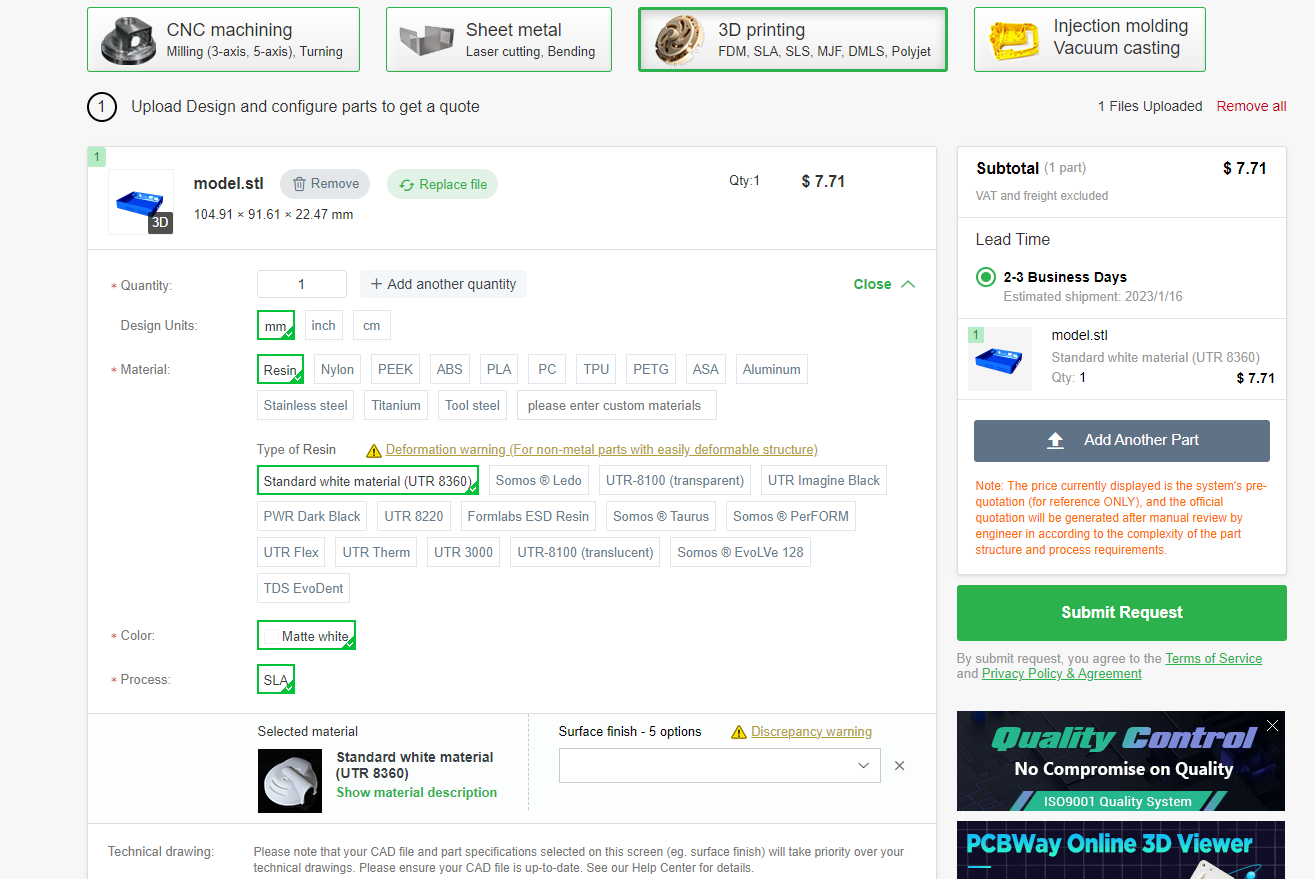Select Somos Taurus resin
The height and width of the screenshot is (879, 1315).
(661, 517)
